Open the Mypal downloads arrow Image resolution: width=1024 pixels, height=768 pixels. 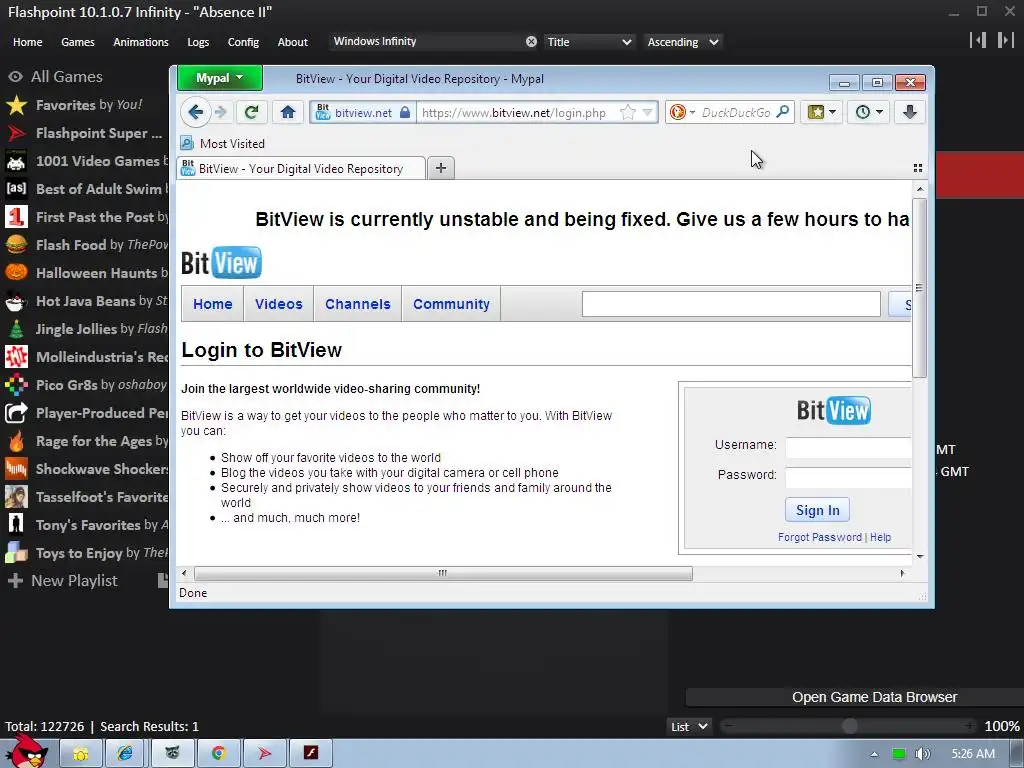pos(909,112)
